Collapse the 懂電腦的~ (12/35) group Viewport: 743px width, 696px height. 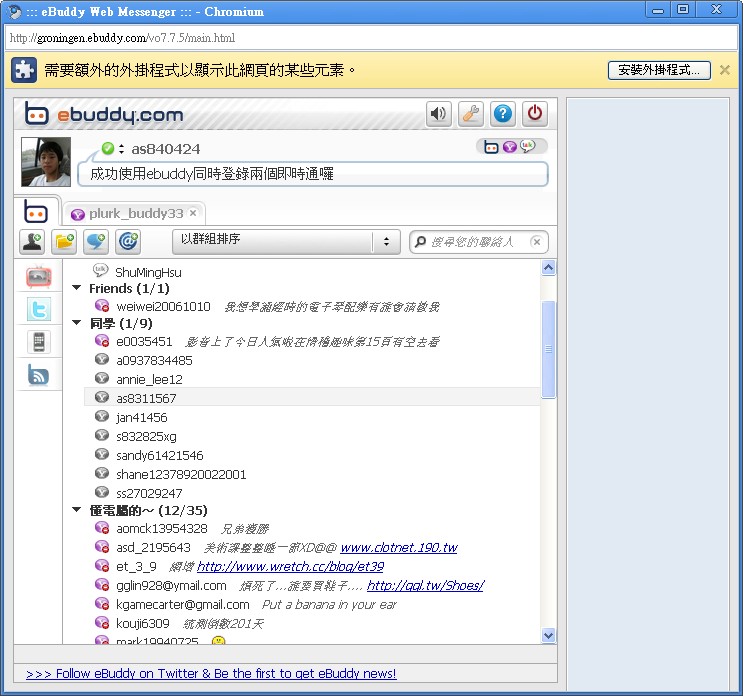click(76, 510)
